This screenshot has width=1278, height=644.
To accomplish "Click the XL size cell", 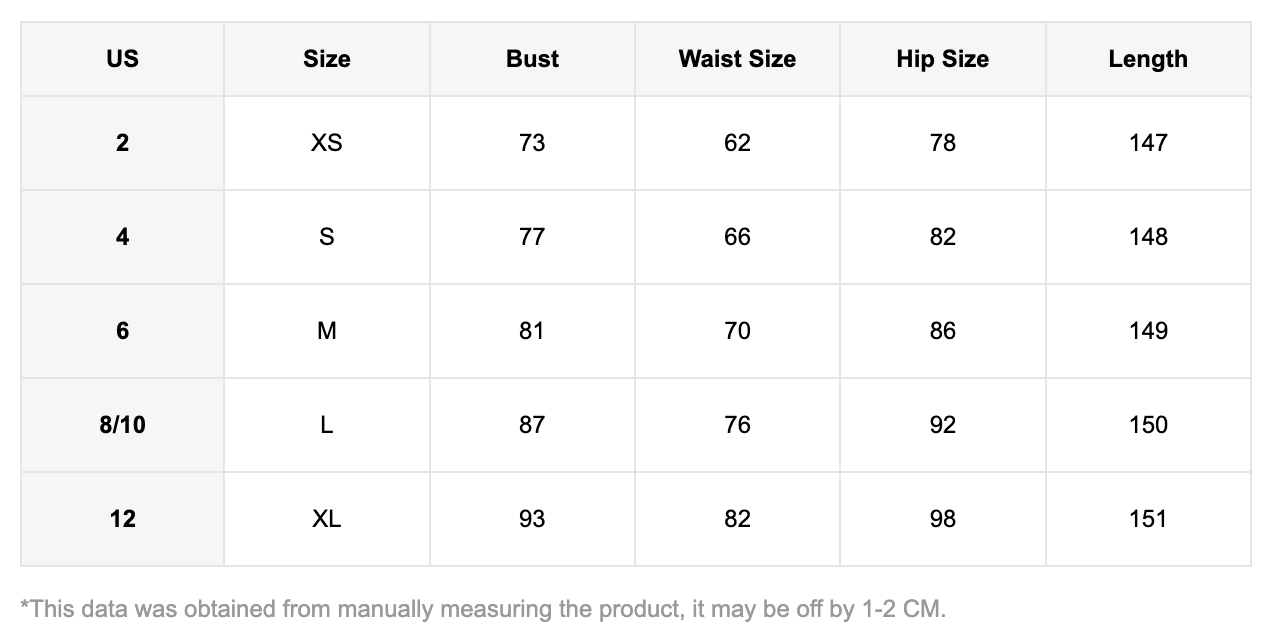I will (x=327, y=519).
